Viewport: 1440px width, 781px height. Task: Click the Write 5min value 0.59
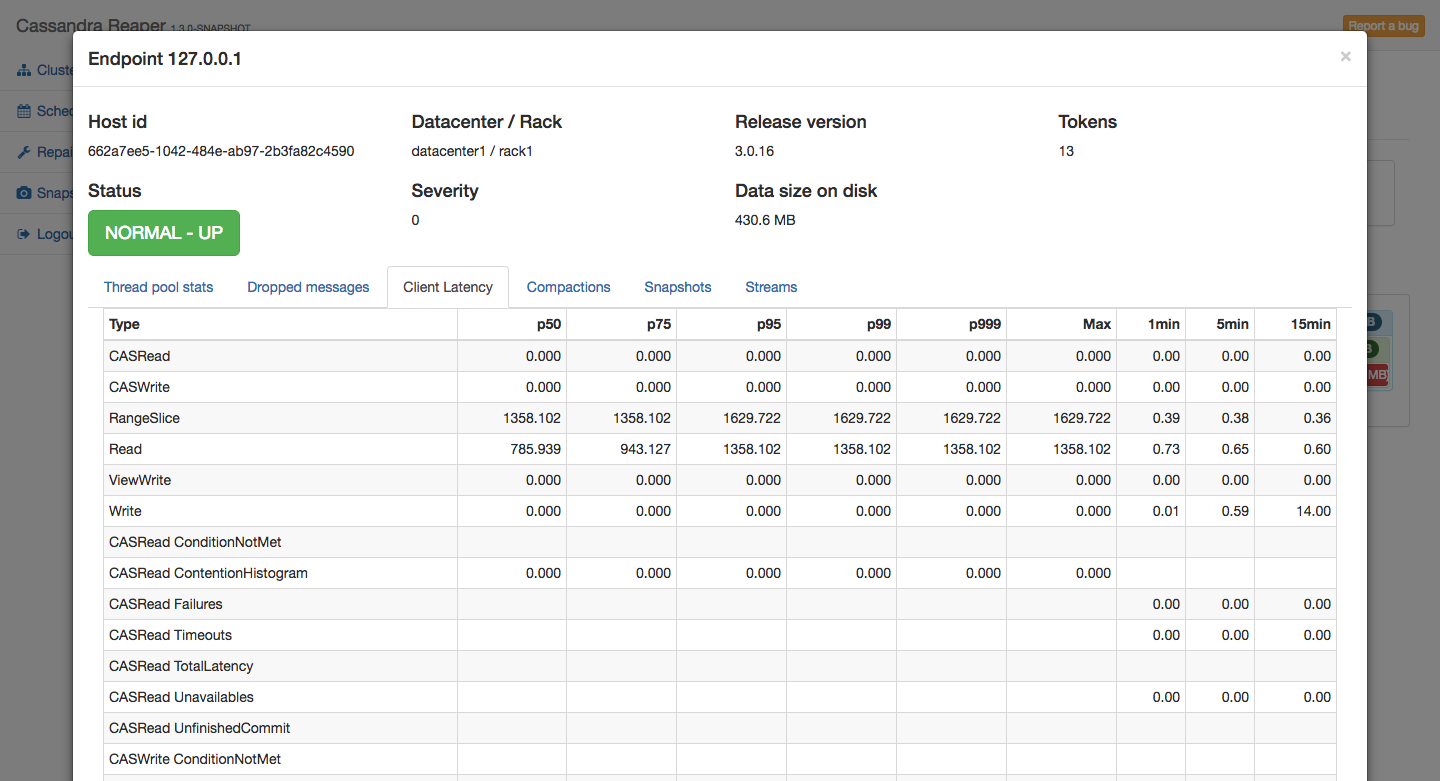click(1235, 511)
